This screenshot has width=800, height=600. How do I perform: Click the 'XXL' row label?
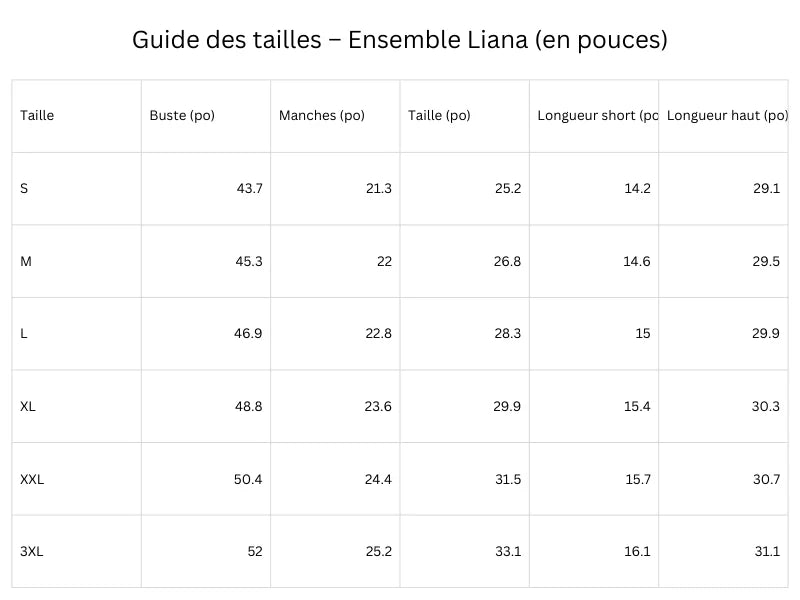point(32,480)
